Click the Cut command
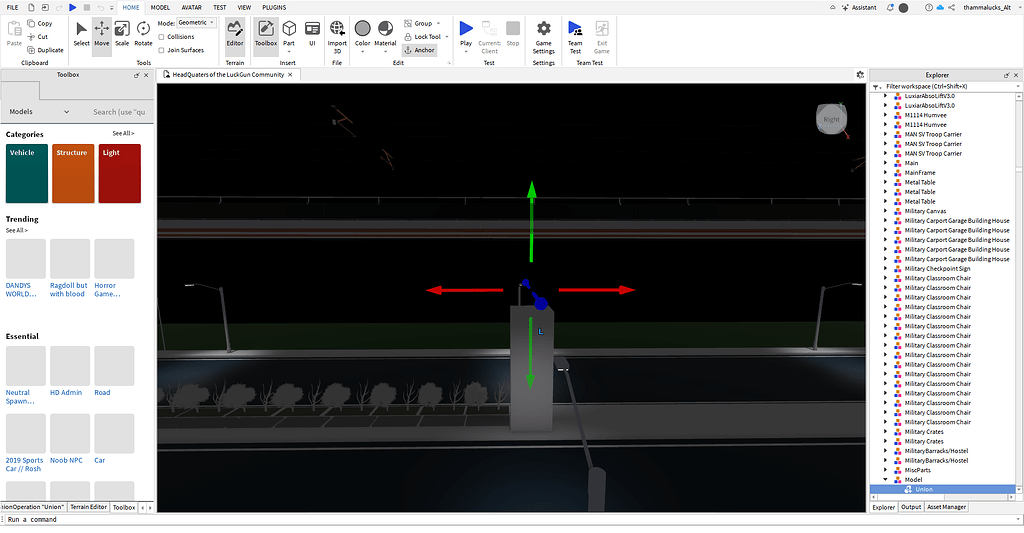The height and width of the screenshot is (533, 1024). (x=38, y=37)
